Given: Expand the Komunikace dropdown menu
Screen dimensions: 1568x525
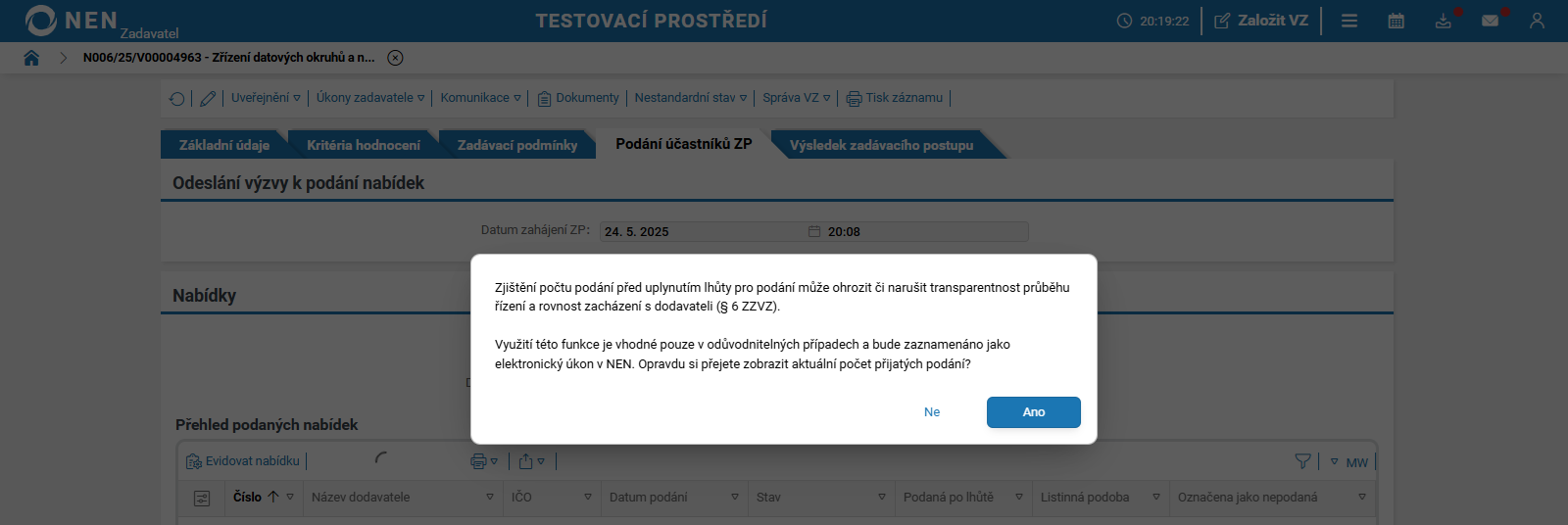Looking at the screenshot, I should pos(480,98).
